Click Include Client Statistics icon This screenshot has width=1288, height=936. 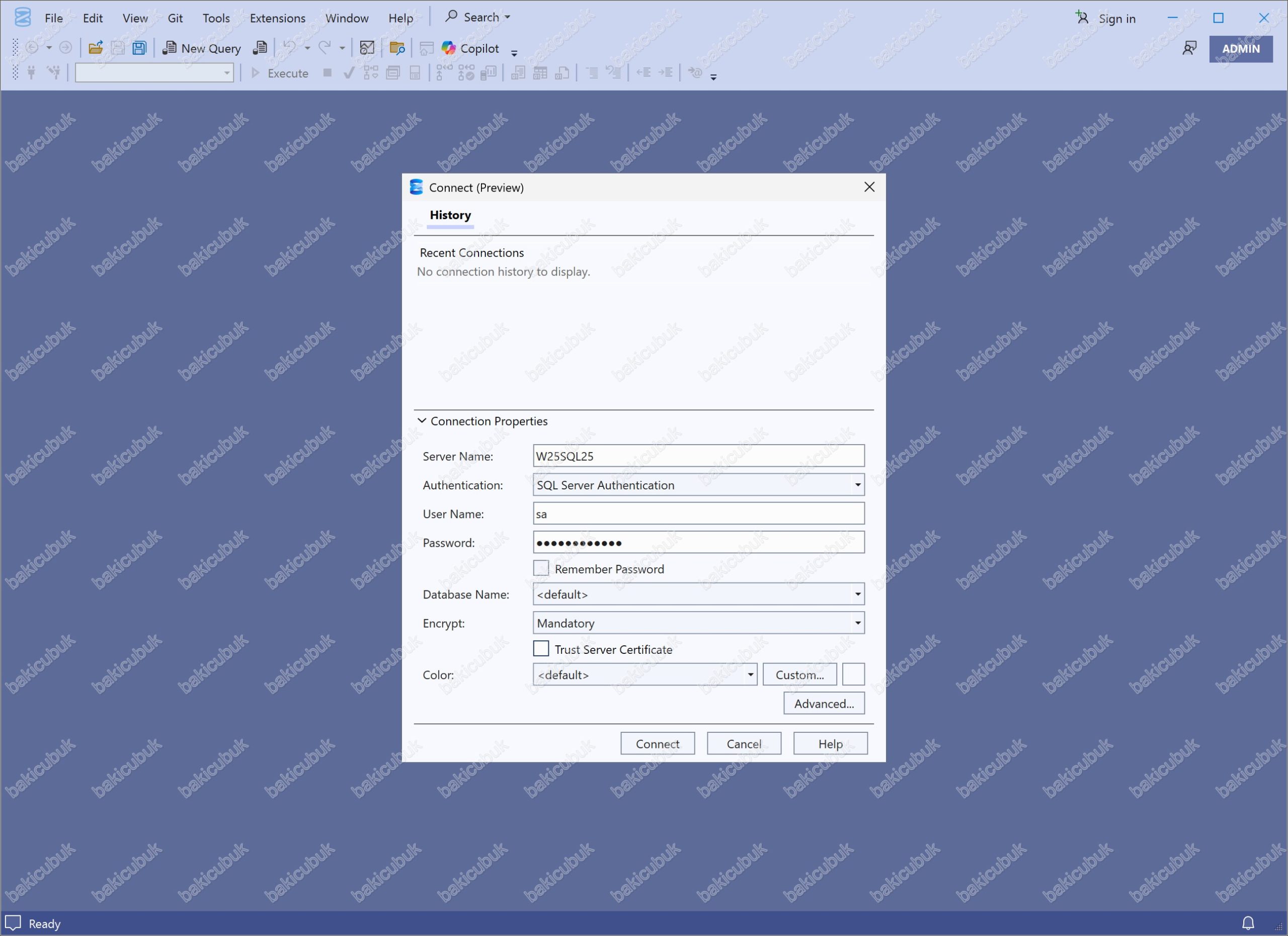[x=489, y=72]
